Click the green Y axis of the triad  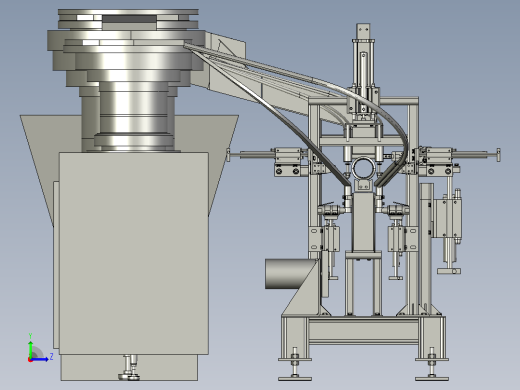coord(31,348)
